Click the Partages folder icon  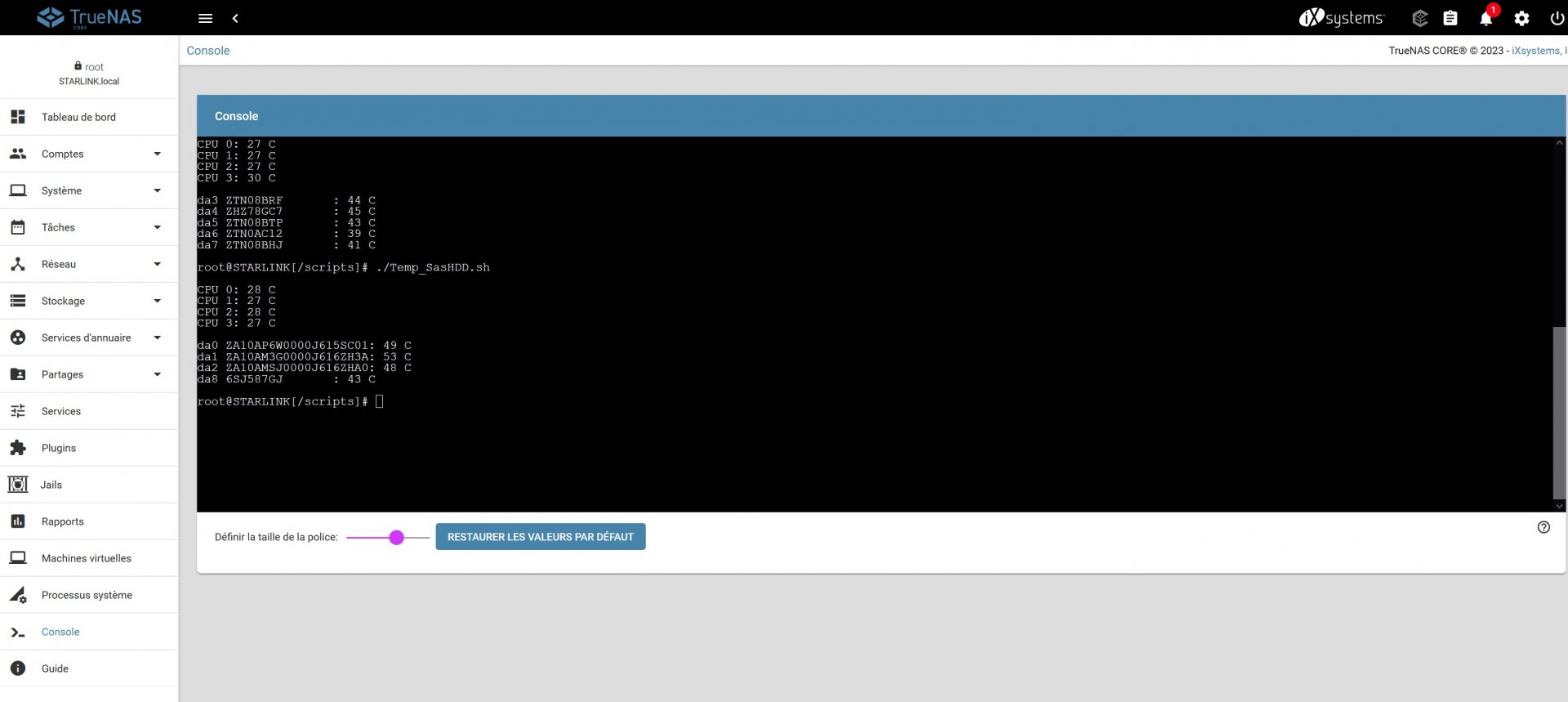18,374
